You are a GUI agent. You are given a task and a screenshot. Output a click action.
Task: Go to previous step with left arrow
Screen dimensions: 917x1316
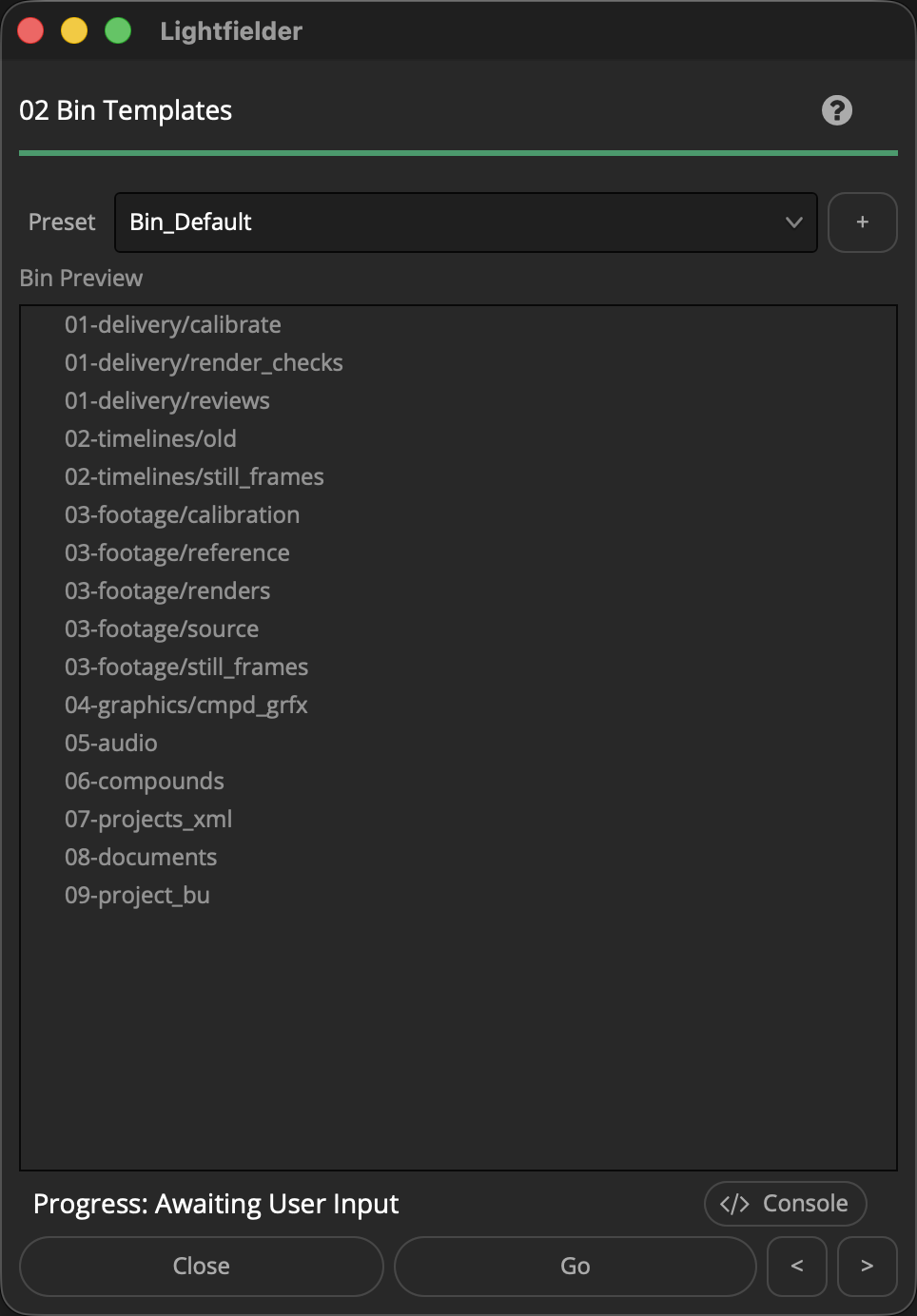[797, 1266]
